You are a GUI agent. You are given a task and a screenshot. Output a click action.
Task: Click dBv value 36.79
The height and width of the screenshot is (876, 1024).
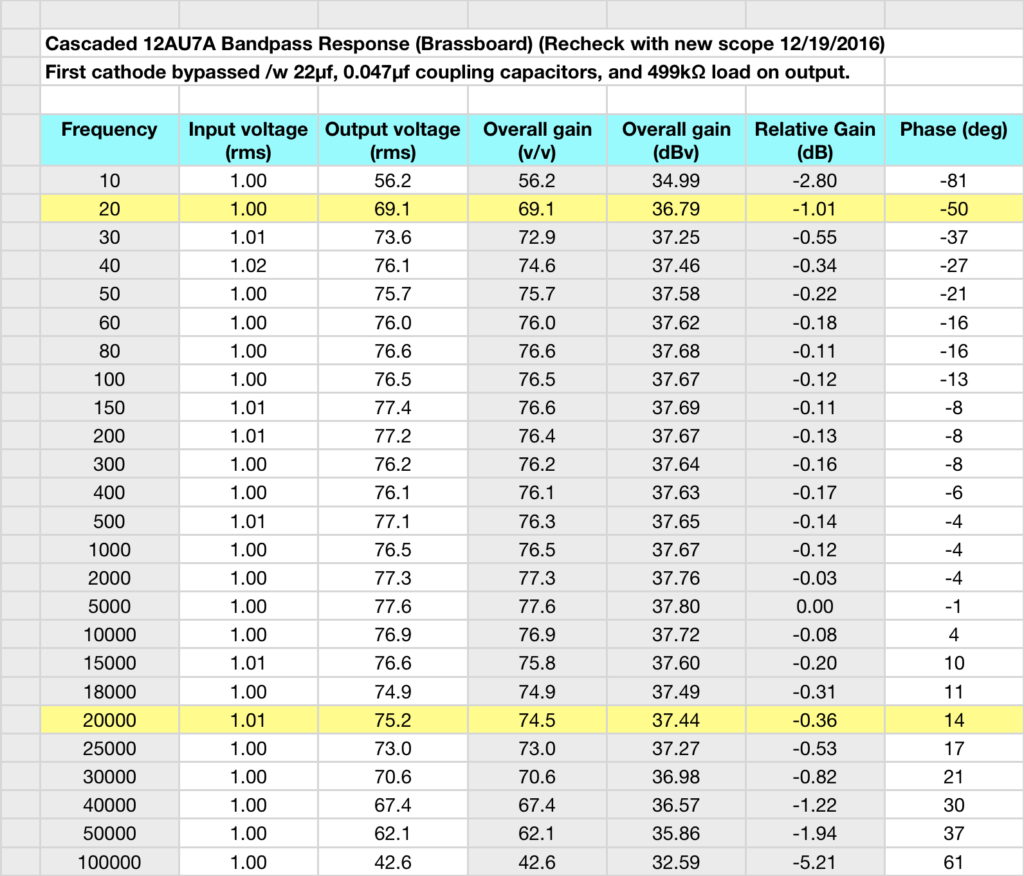pos(676,209)
